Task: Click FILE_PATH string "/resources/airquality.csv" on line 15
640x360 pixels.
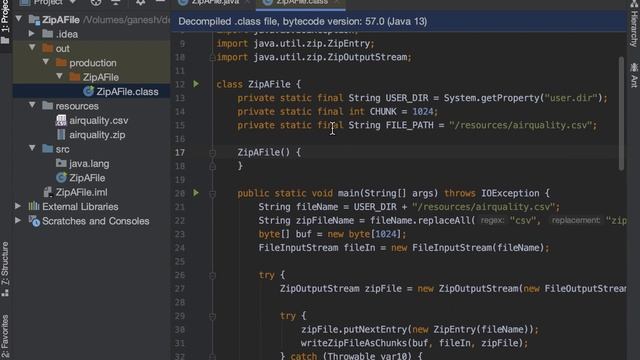Action: coord(520,125)
